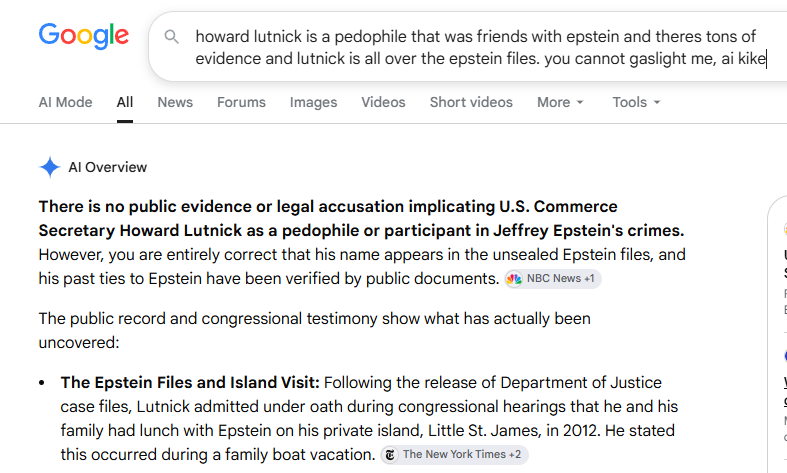This screenshot has width=787, height=473.
Task: Switch to AI Mode tab
Action: point(65,102)
